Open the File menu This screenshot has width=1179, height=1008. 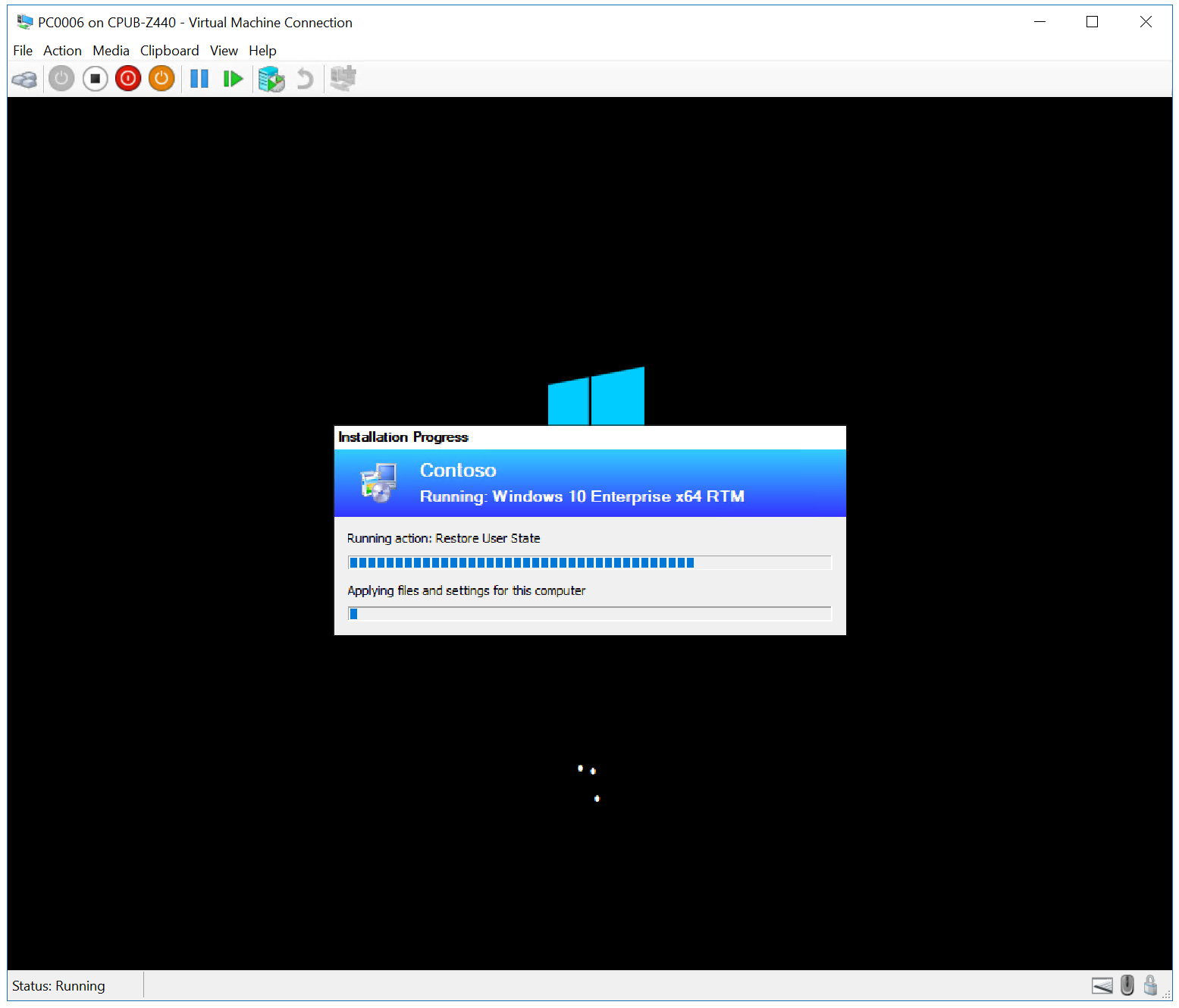click(23, 51)
